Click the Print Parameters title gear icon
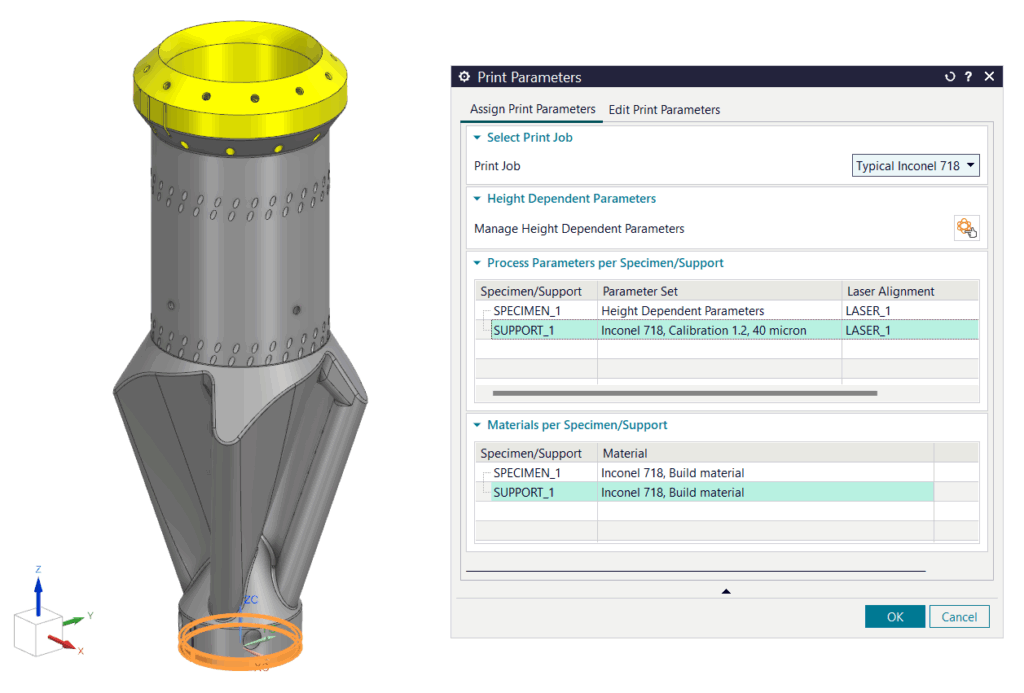The height and width of the screenshot is (693, 1024). click(464, 77)
